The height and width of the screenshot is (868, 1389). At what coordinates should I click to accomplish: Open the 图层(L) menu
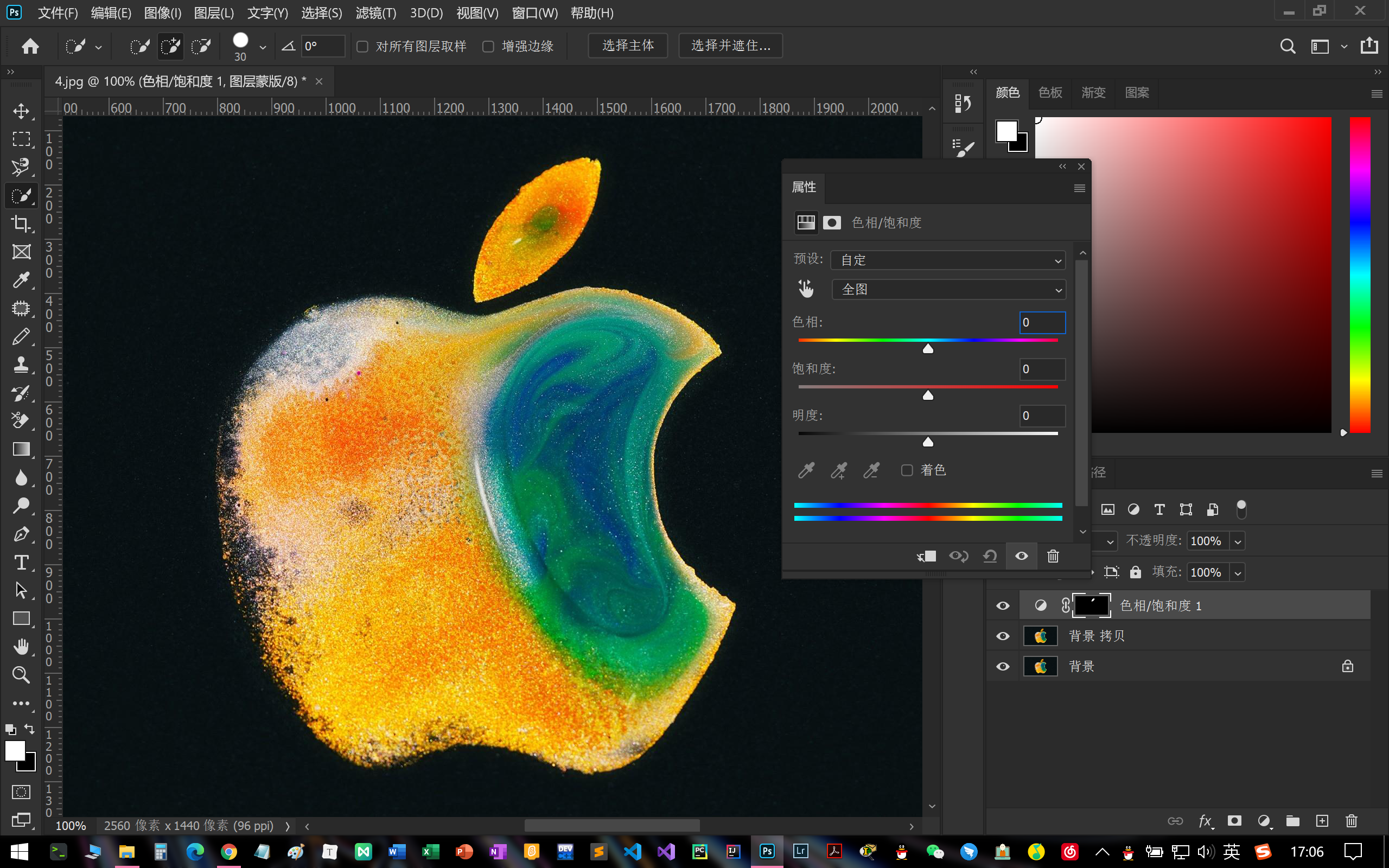point(214,12)
